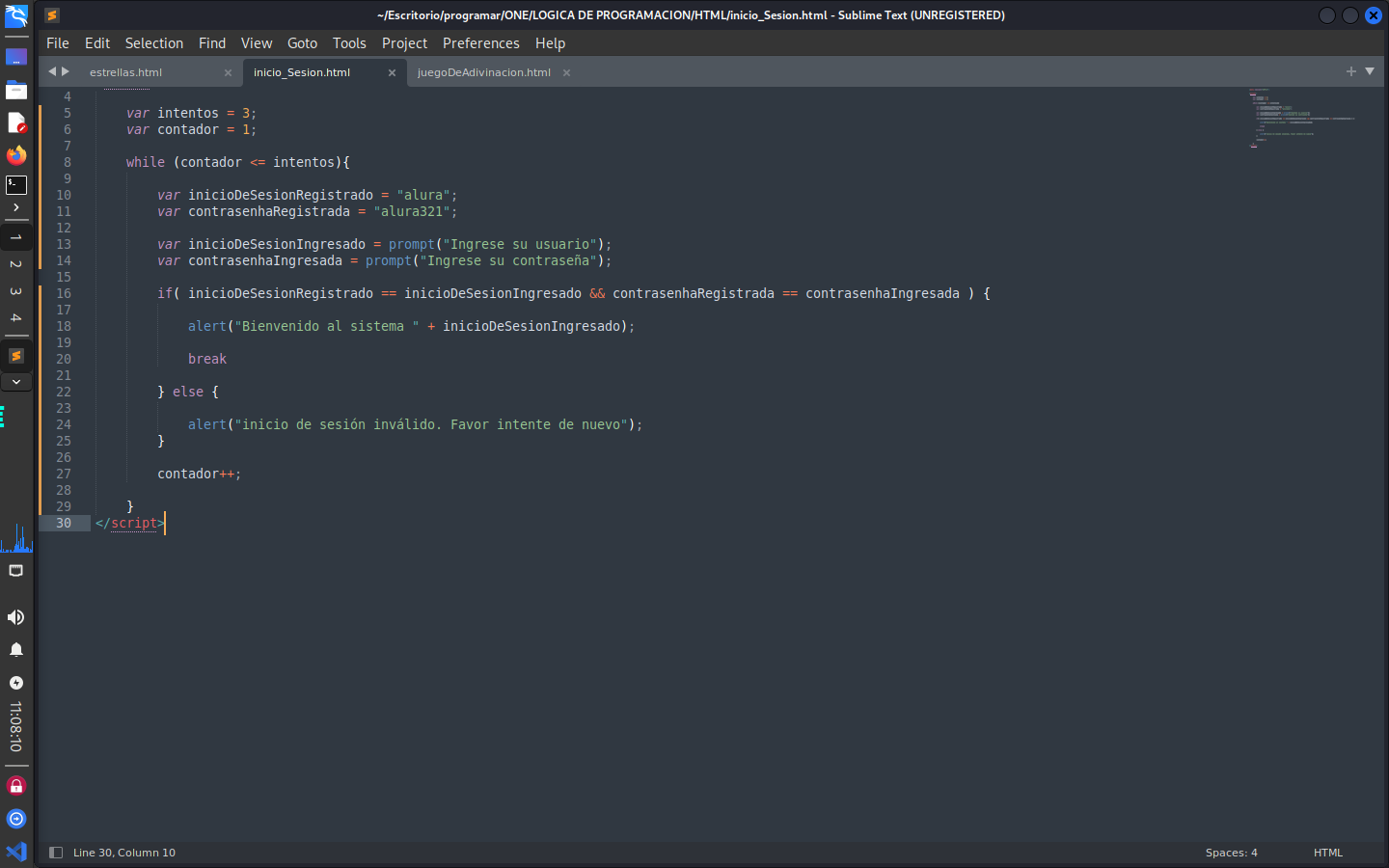Click the 'break' keyword on line 20
The height and width of the screenshot is (868, 1389).
coord(207,359)
